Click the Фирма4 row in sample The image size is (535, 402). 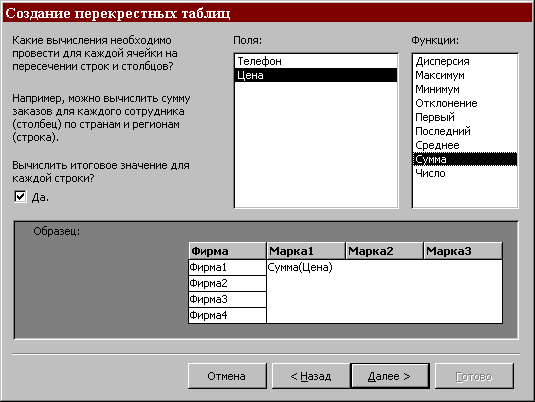coord(227,315)
